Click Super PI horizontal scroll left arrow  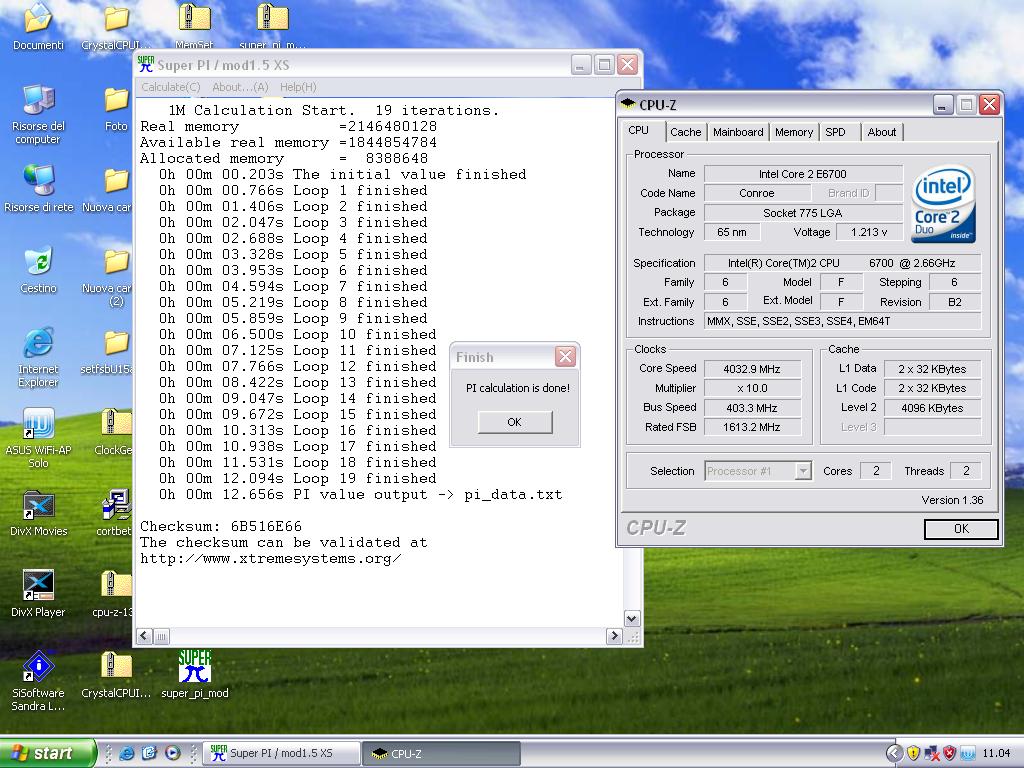(x=144, y=635)
